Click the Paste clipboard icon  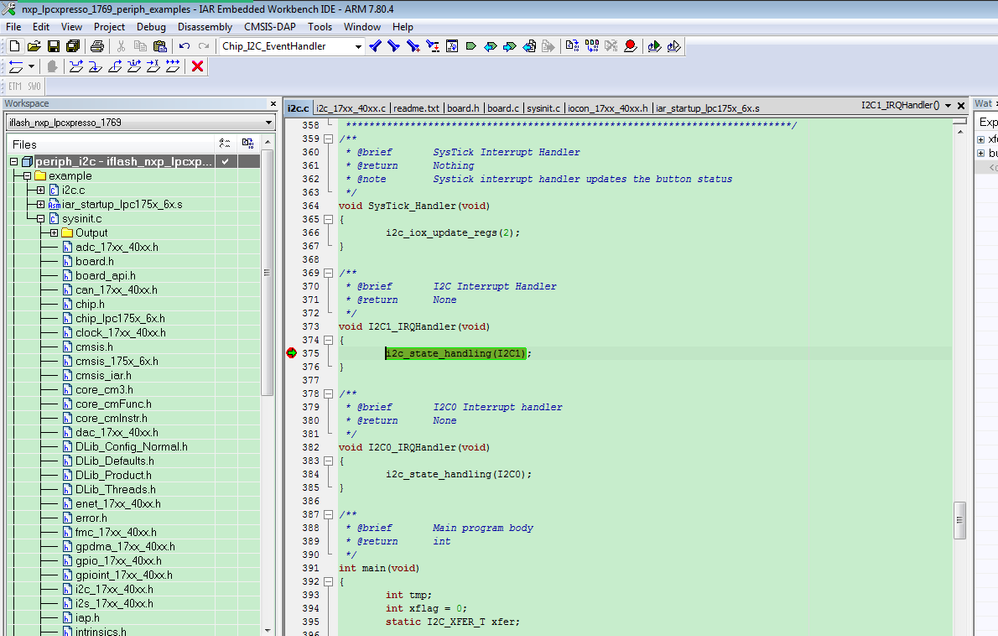(160, 46)
